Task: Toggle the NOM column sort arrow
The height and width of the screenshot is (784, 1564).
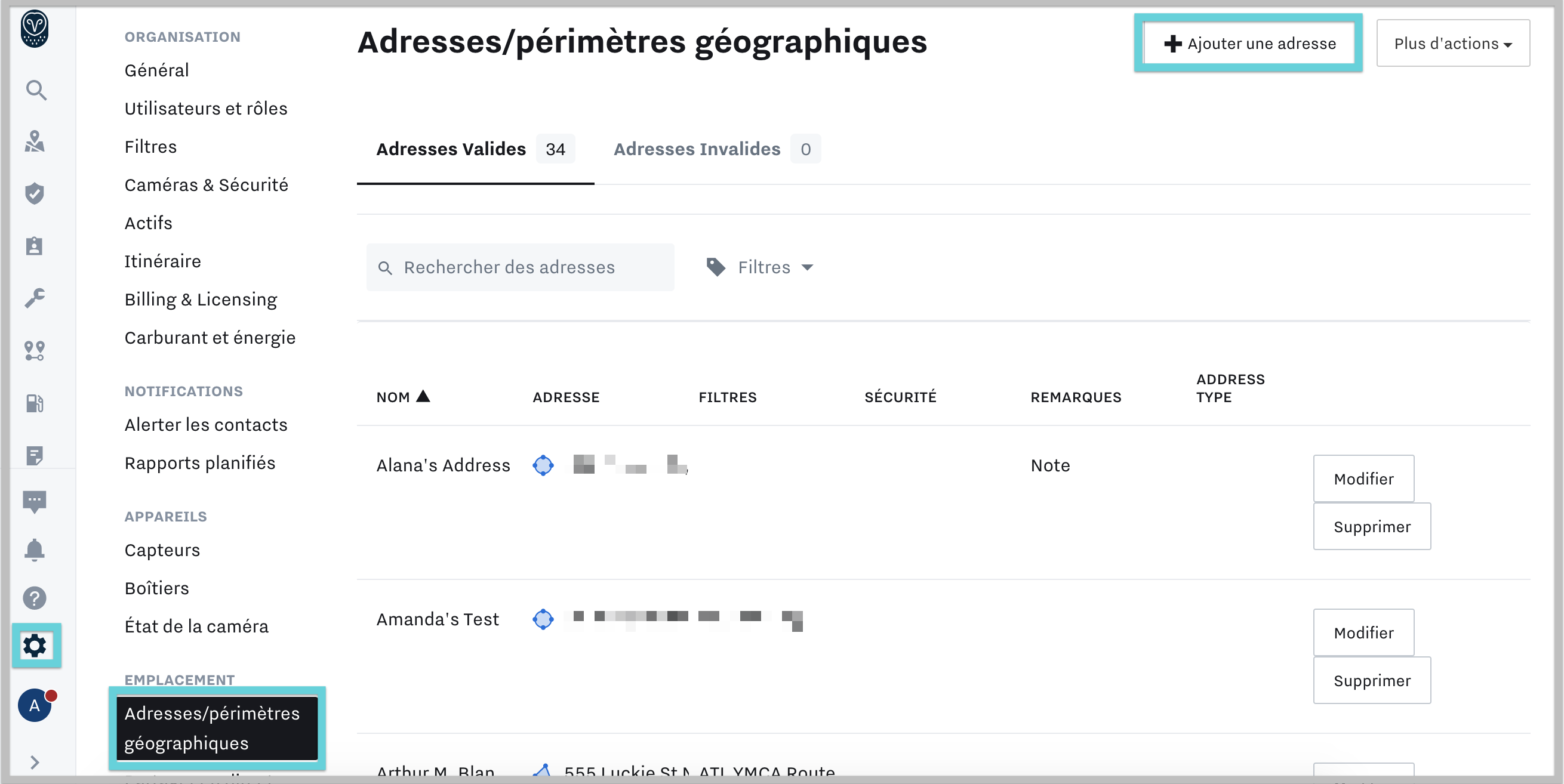Action: (x=424, y=396)
